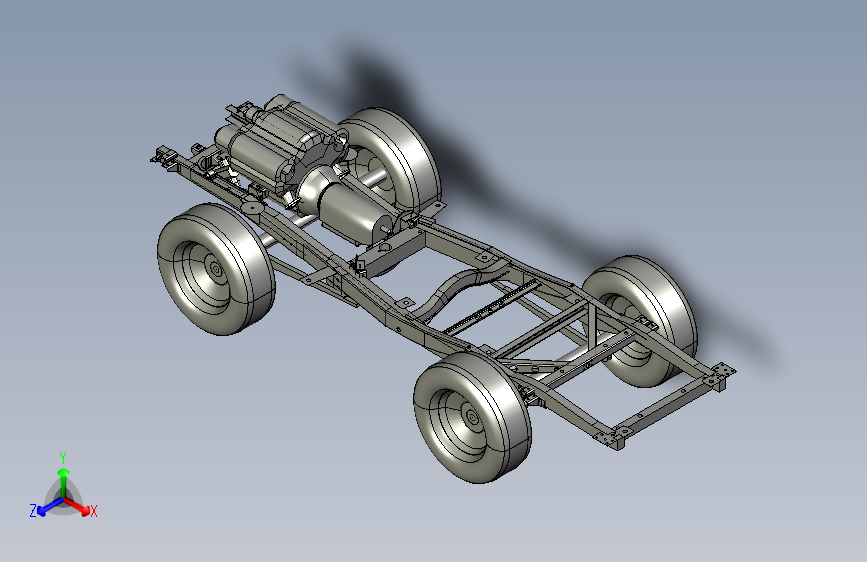The width and height of the screenshot is (867, 562).
Task: Select the rearmost frame crossmember with bolt plates
Action: click(665, 405)
